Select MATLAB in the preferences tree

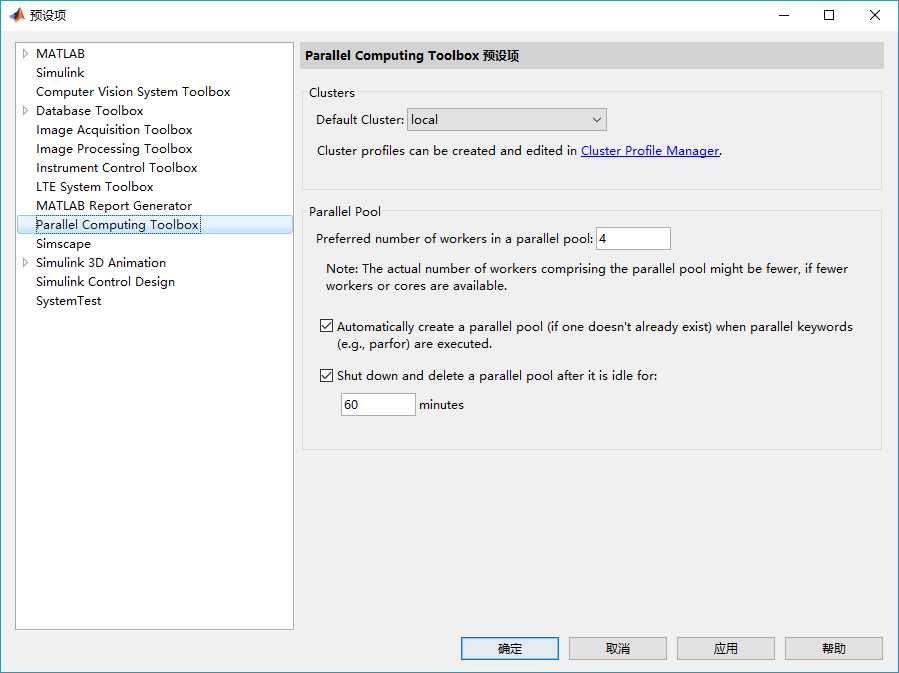60,53
